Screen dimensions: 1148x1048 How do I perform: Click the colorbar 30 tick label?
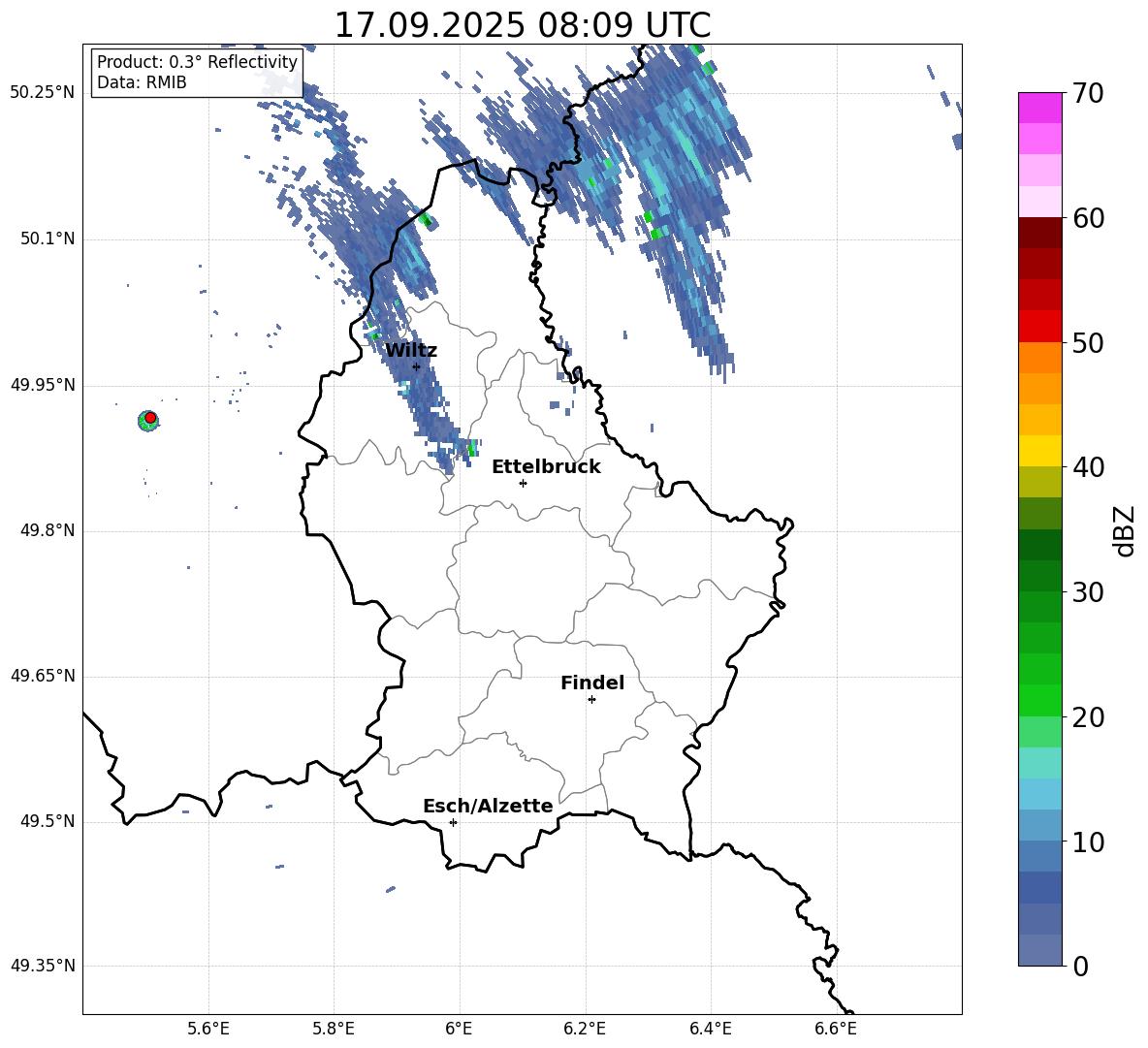pos(1088,592)
